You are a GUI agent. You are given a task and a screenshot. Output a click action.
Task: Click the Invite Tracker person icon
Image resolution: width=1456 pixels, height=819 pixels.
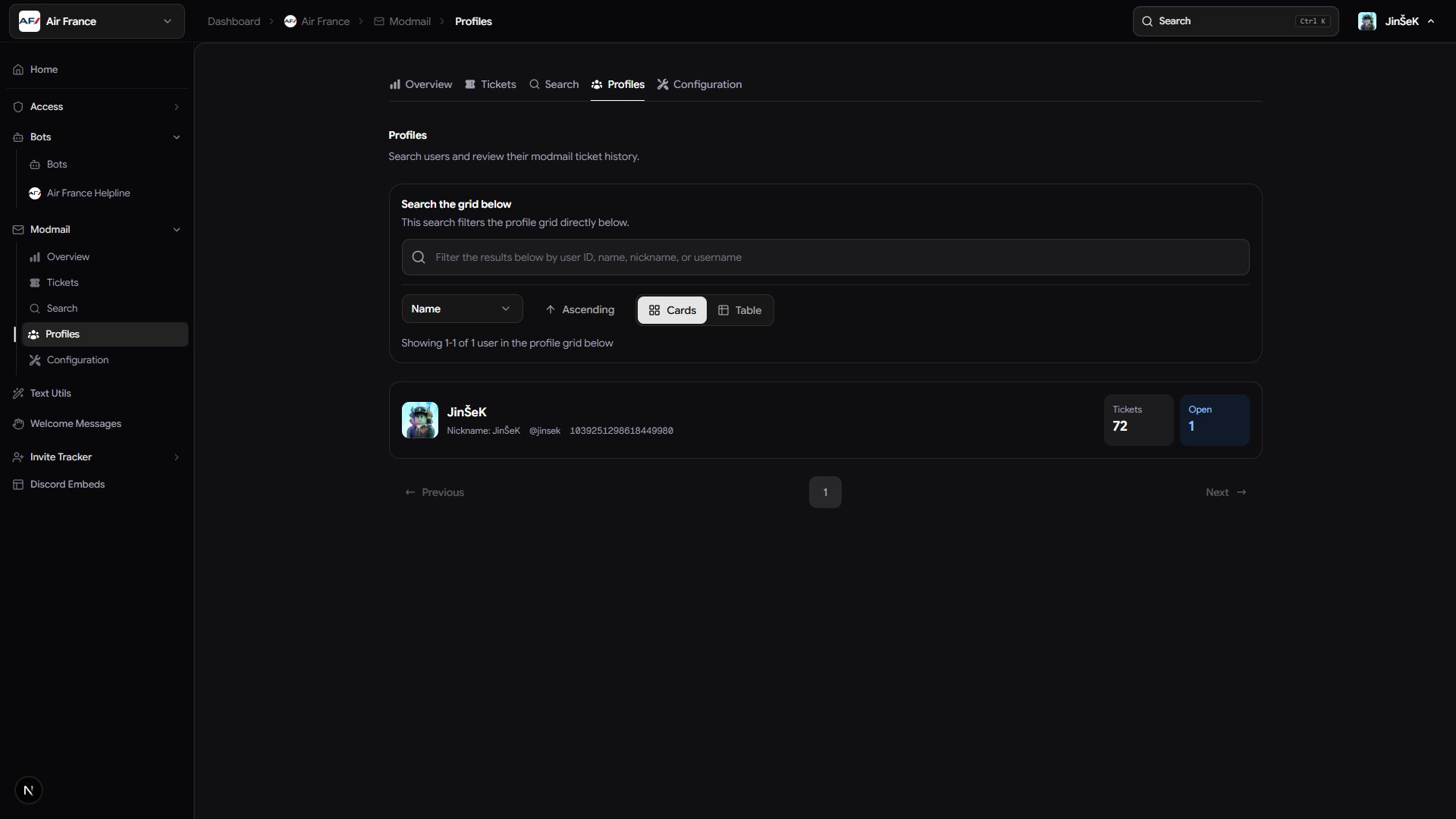tap(18, 457)
